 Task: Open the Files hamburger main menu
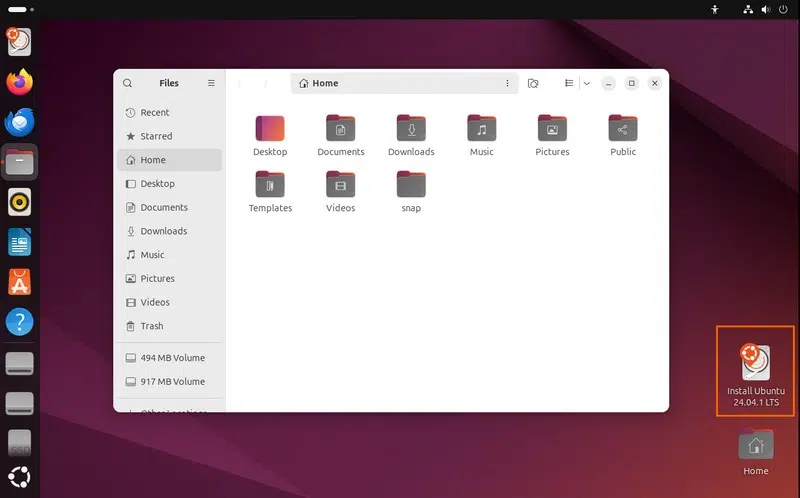211,83
